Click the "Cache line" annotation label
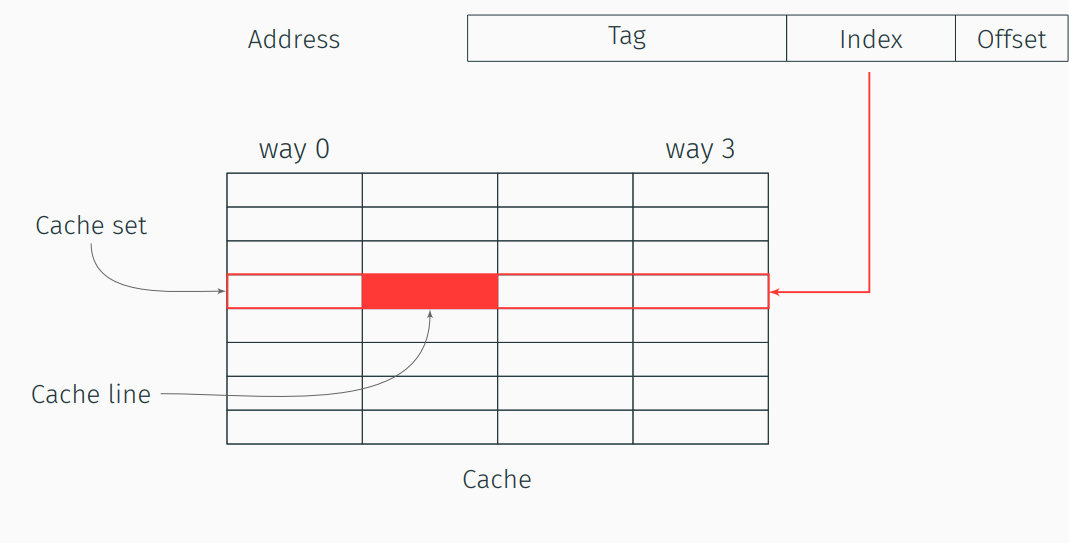 pos(91,394)
